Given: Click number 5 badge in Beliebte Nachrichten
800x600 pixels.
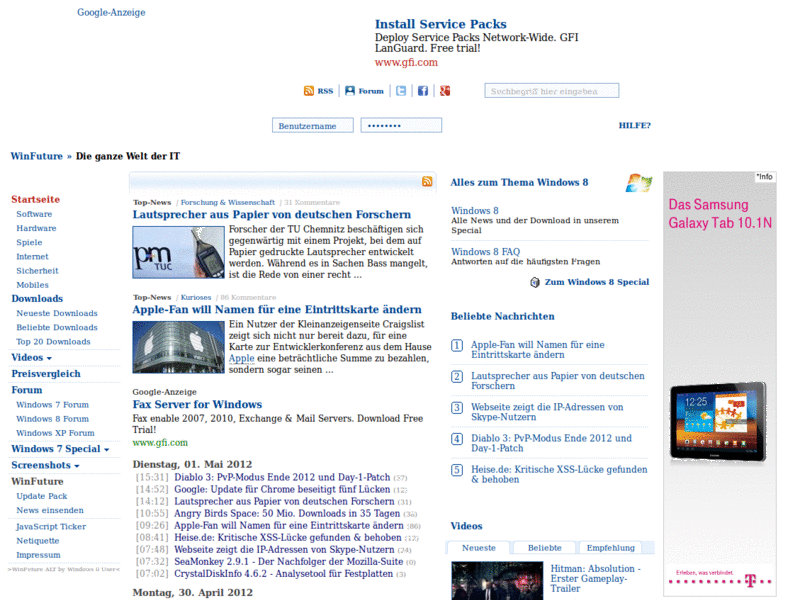Looking at the screenshot, I should 457,470.
